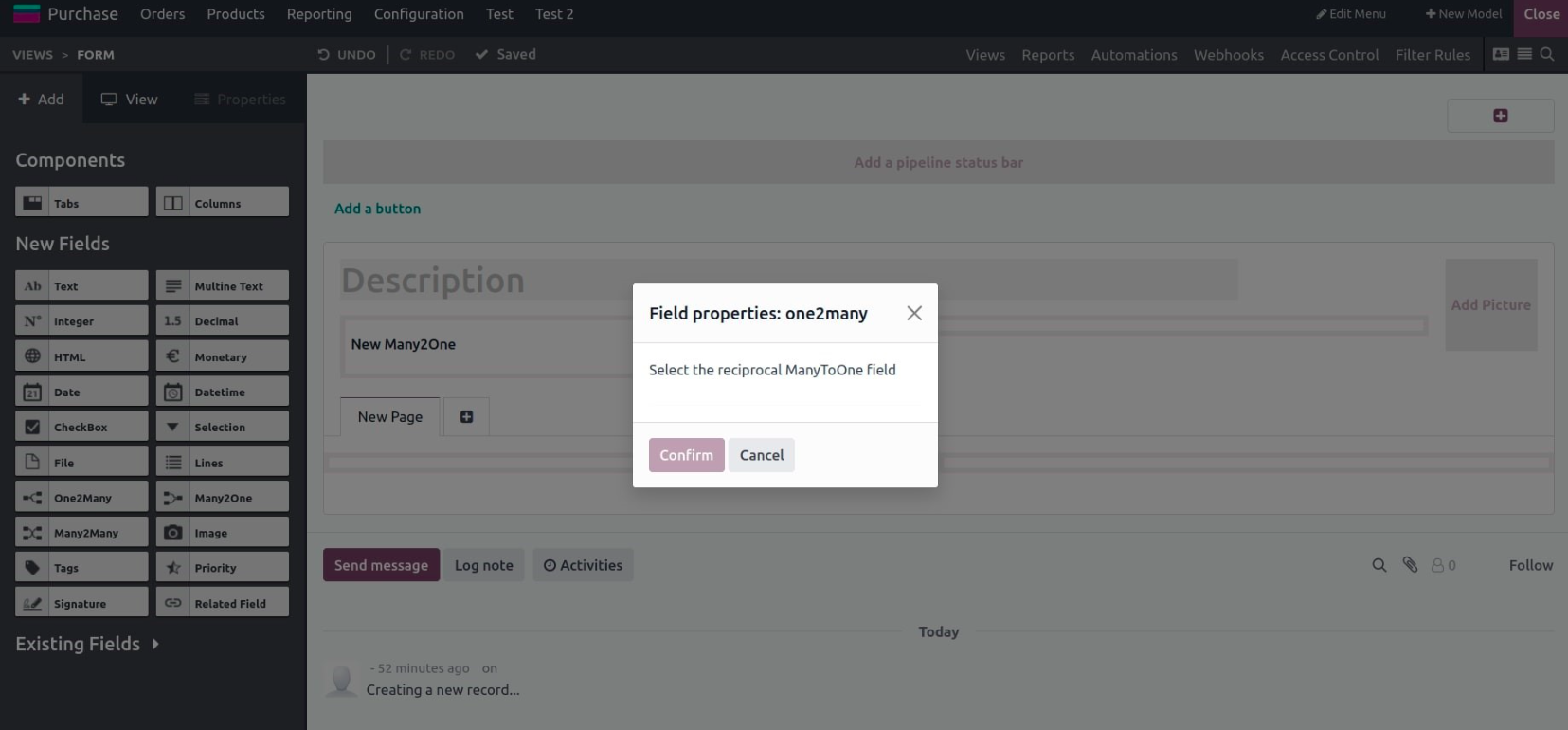Open the Orders menu
The image size is (1568, 730).
coord(163,14)
